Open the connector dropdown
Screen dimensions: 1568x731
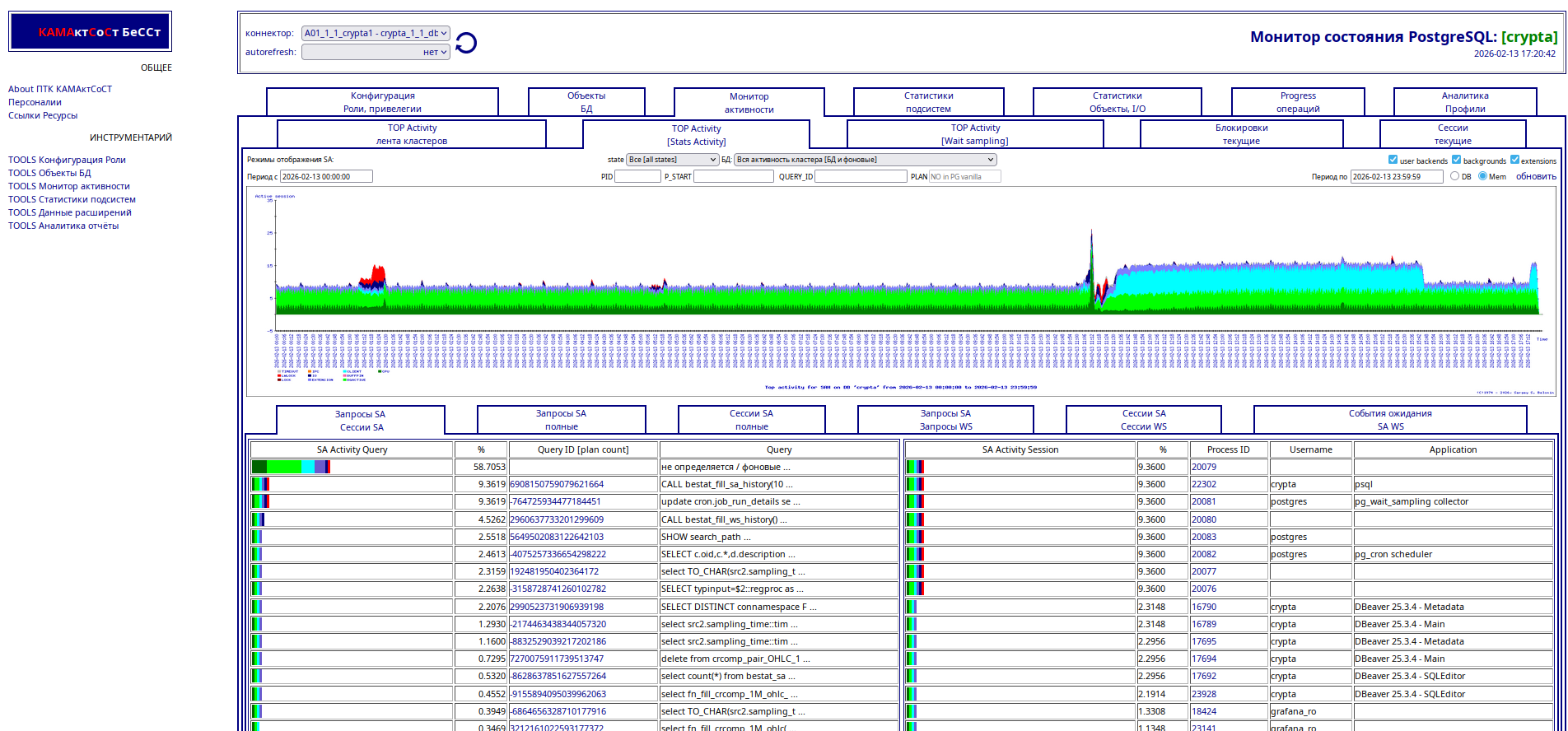tap(376, 34)
